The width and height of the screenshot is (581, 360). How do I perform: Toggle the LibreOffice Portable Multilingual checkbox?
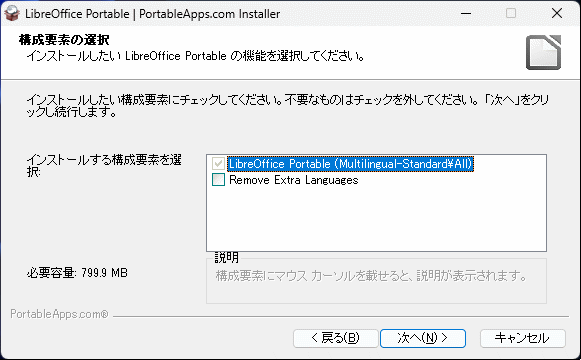[218, 163]
